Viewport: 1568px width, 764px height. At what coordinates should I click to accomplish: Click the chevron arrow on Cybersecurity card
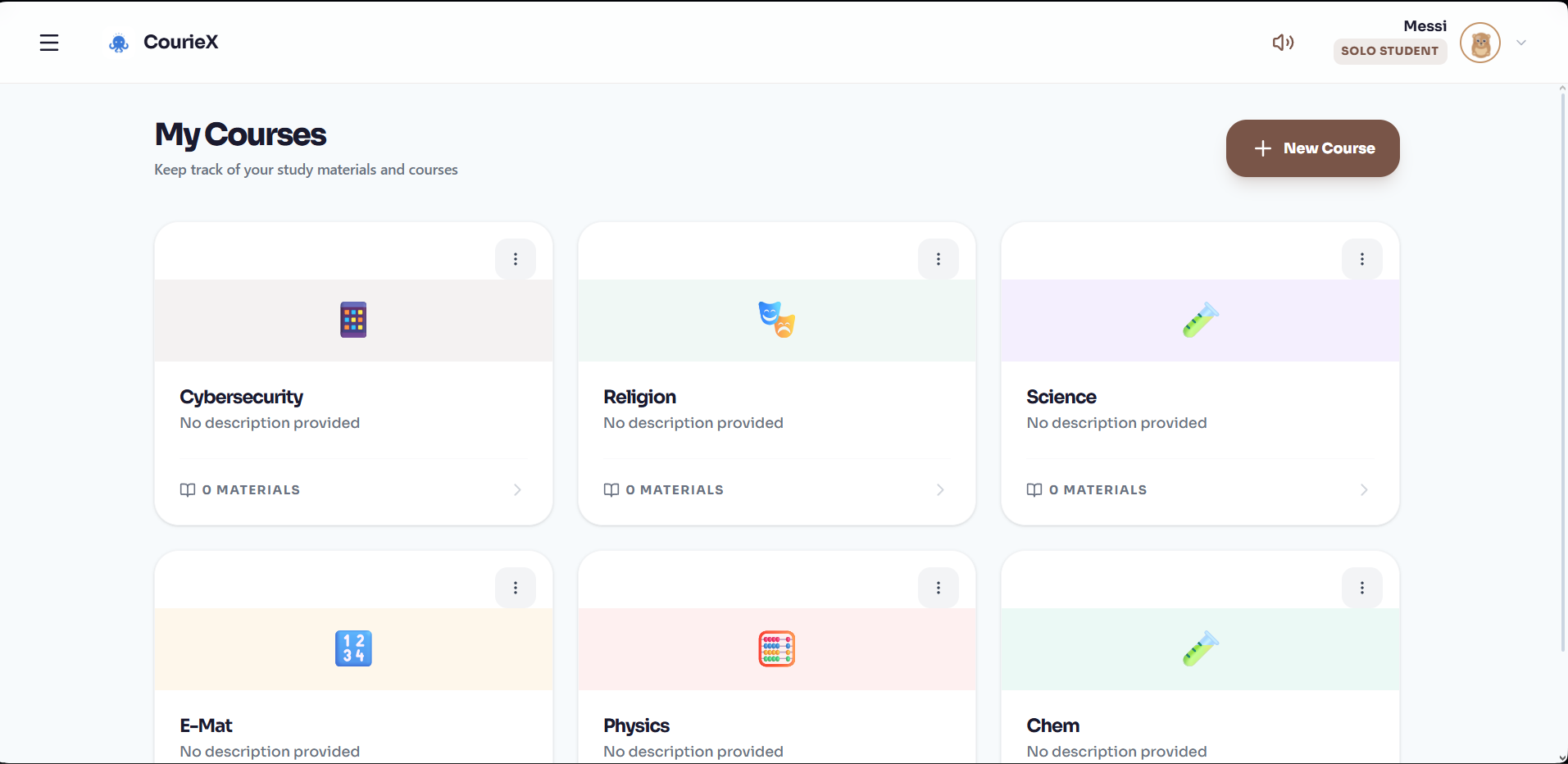[x=517, y=489]
